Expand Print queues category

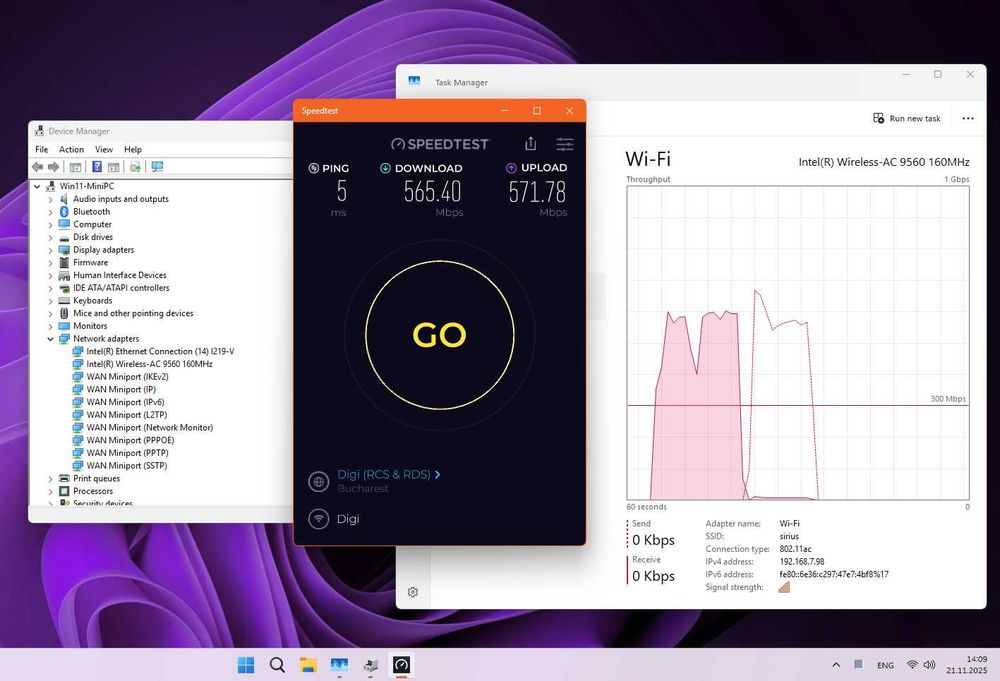tap(50, 479)
